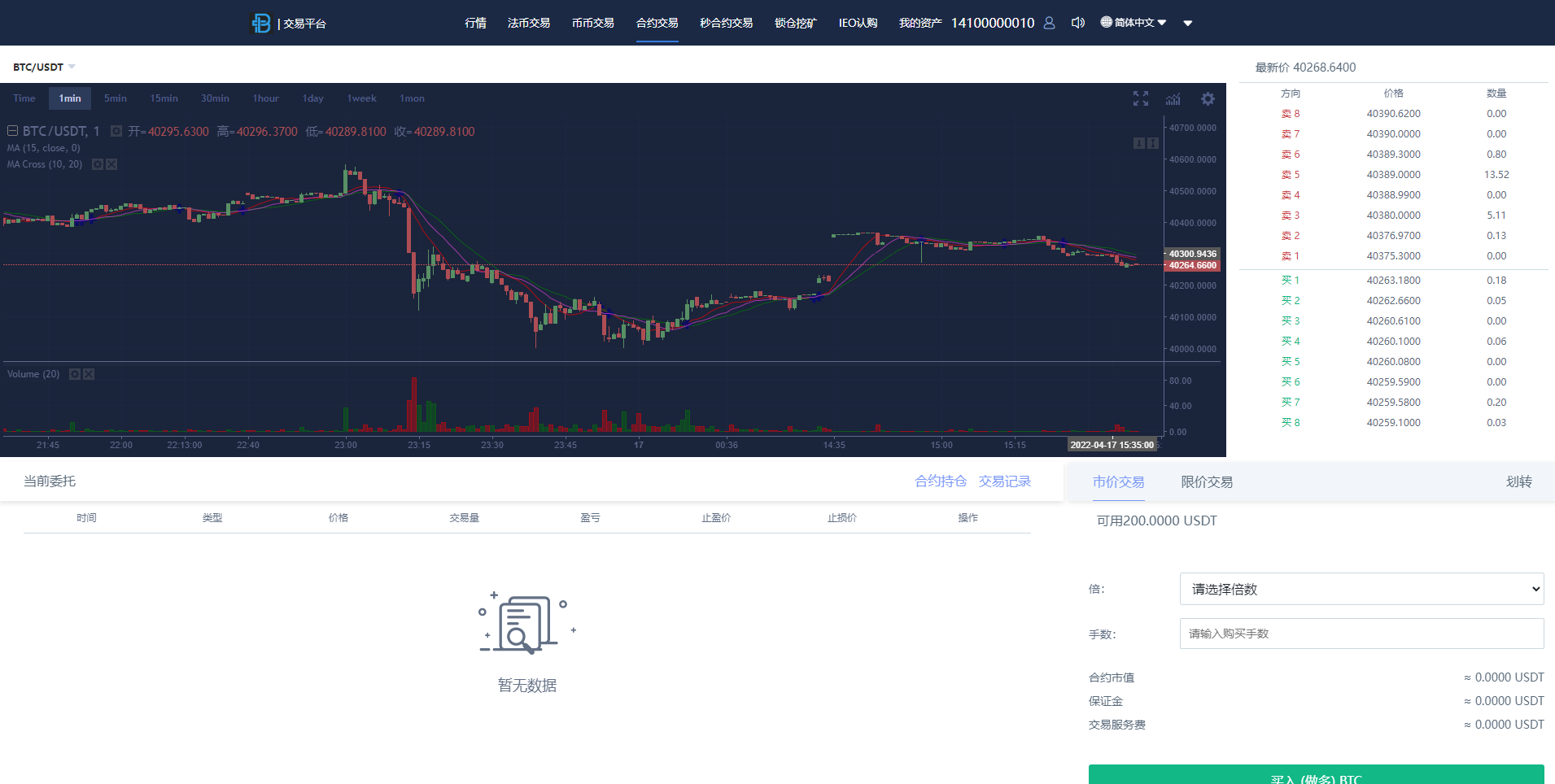Remove the MA Cross indicator
Image resolution: width=1555 pixels, height=784 pixels.
click(x=111, y=165)
